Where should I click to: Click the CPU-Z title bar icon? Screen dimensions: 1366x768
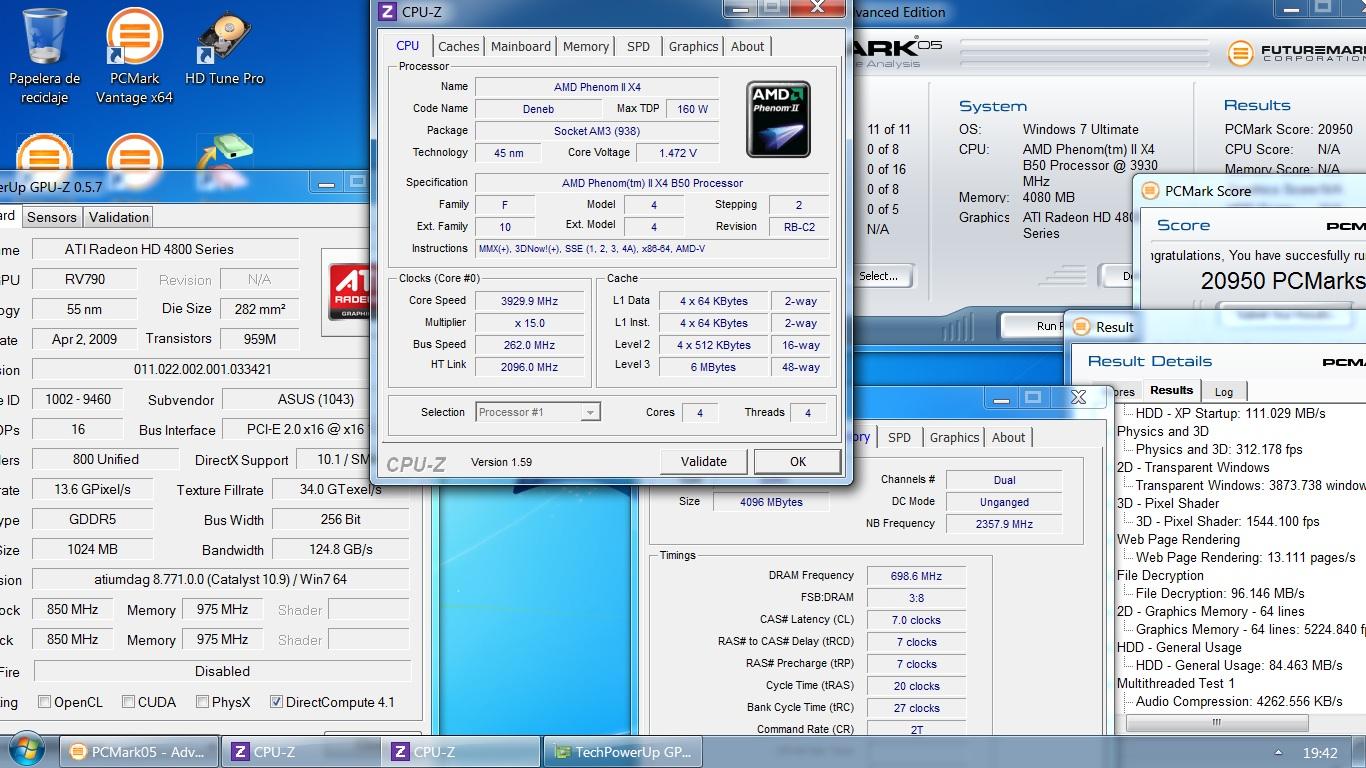click(387, 12)
